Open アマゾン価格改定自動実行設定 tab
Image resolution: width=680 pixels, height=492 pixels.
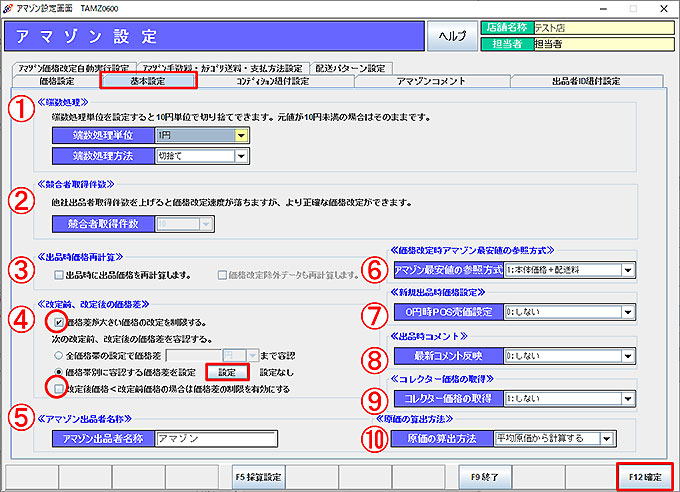click(x=74, y=68)
